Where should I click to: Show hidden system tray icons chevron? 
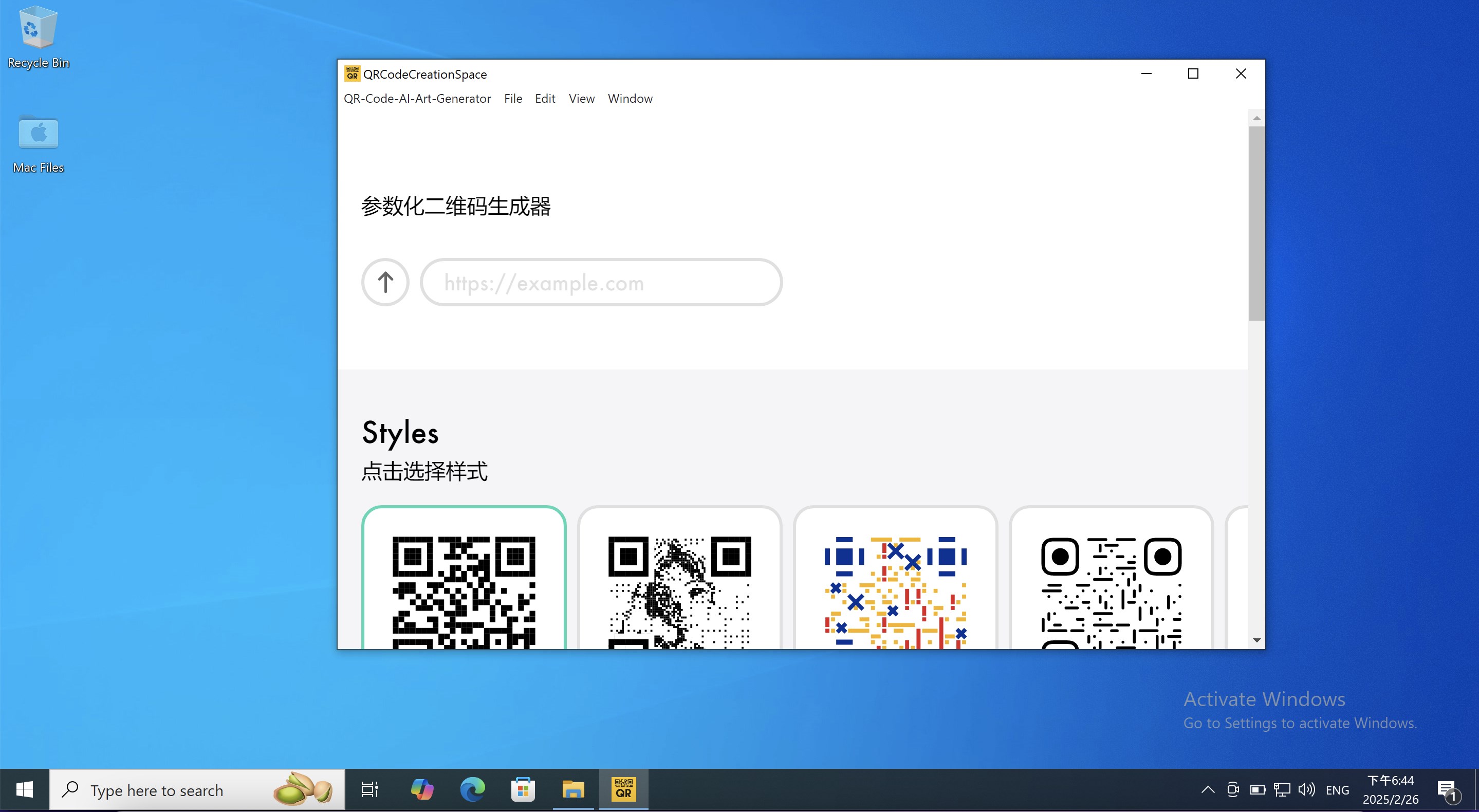[1208, 789]
